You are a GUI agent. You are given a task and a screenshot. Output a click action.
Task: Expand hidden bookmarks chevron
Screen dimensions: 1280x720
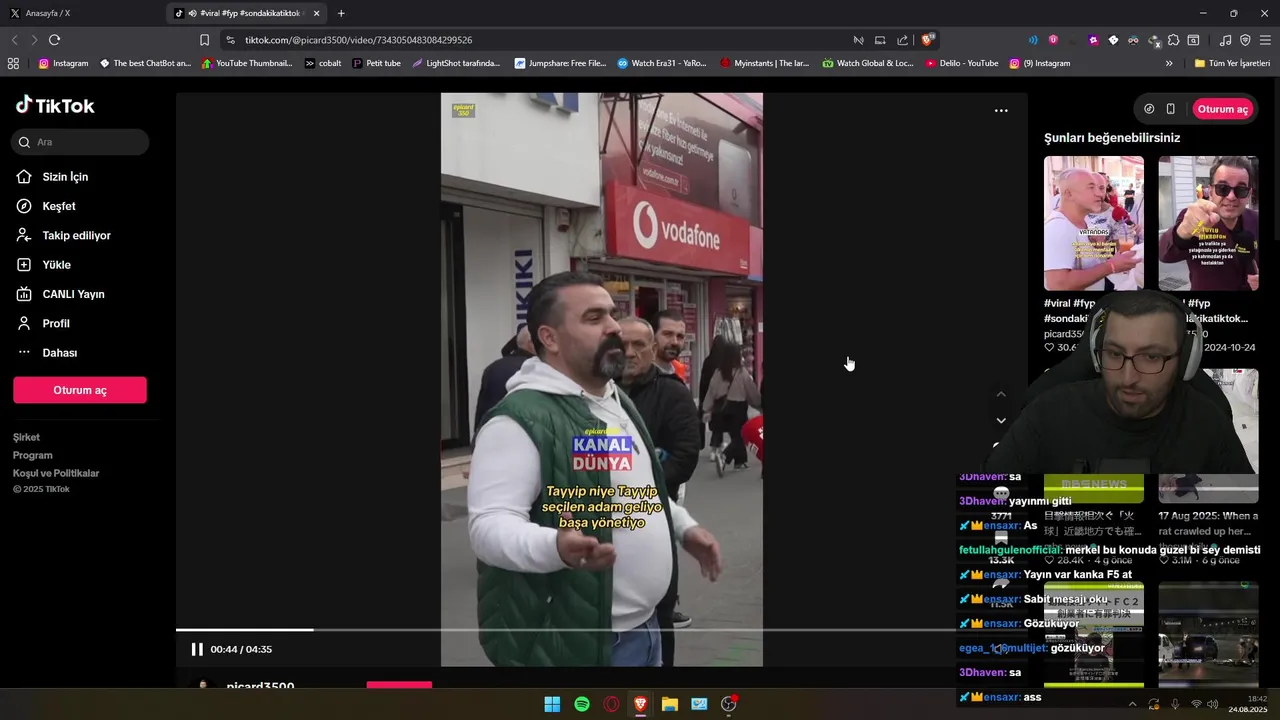[1169, 63]
